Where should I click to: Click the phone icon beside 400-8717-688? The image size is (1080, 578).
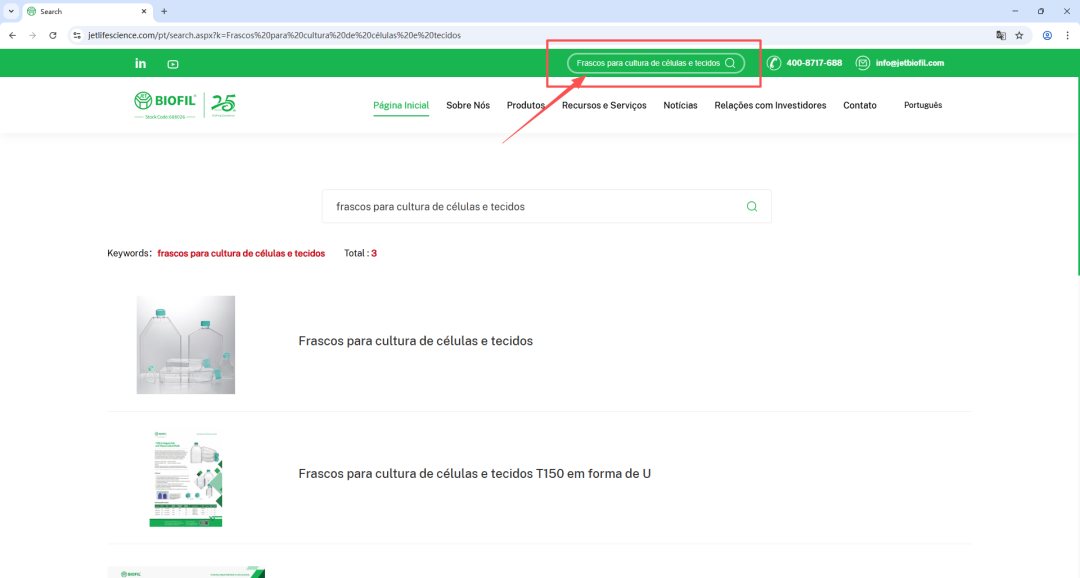point(773,63)
